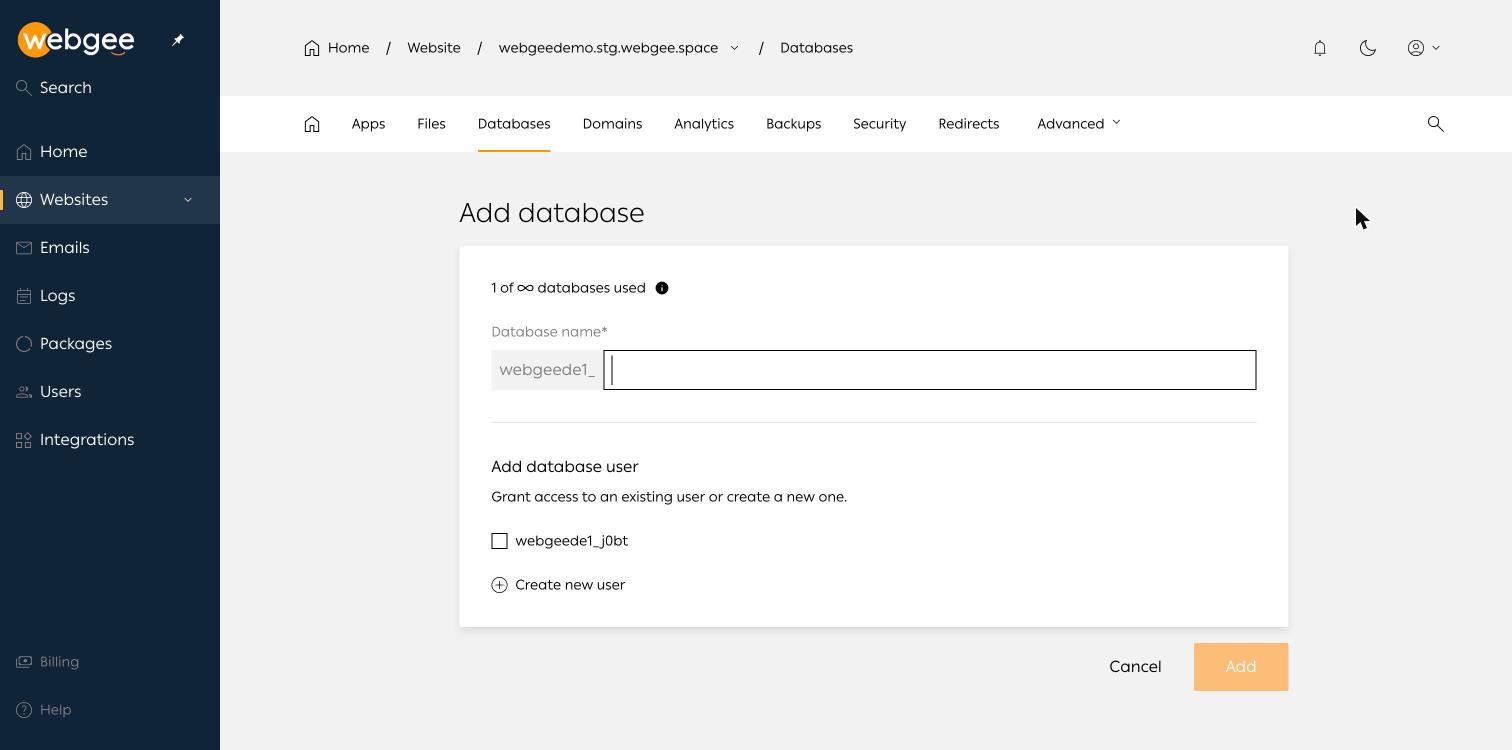Switch to the Files tab
This screenshot has height=750, width=1512.
(431, 124)
